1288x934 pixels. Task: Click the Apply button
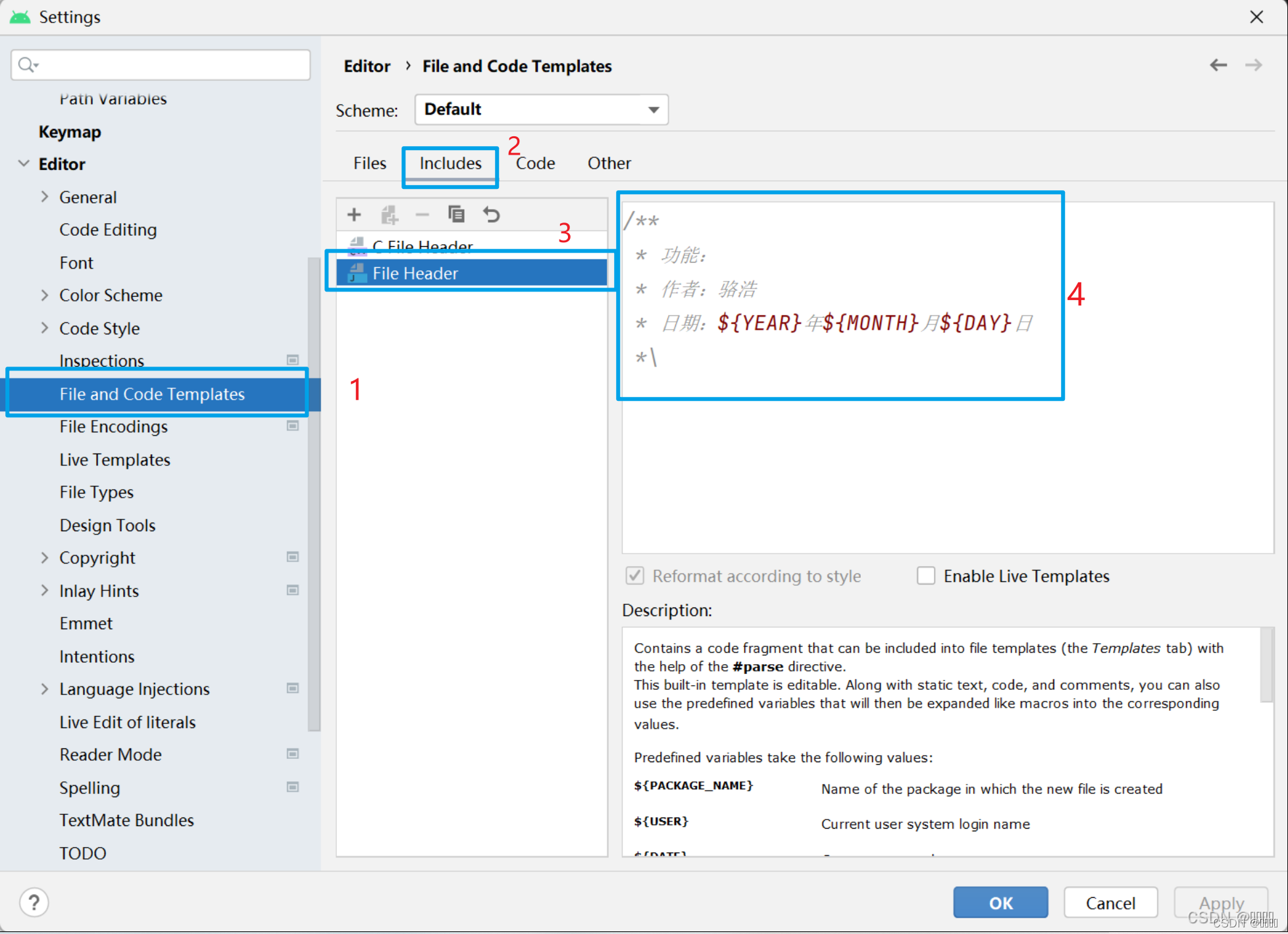1221,902
